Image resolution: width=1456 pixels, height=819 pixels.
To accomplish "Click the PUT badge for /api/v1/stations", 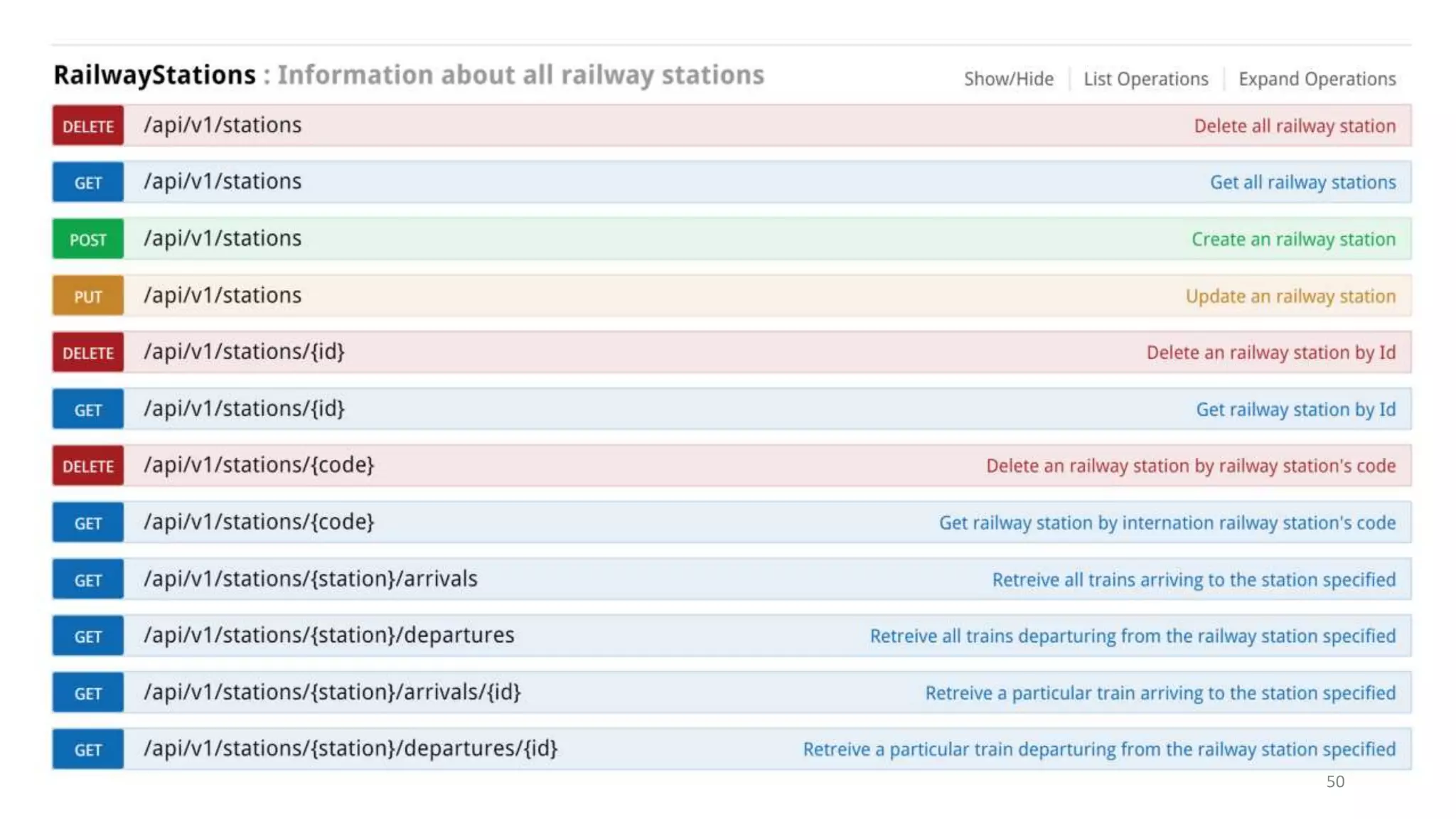I will click(x=87, y=296).
